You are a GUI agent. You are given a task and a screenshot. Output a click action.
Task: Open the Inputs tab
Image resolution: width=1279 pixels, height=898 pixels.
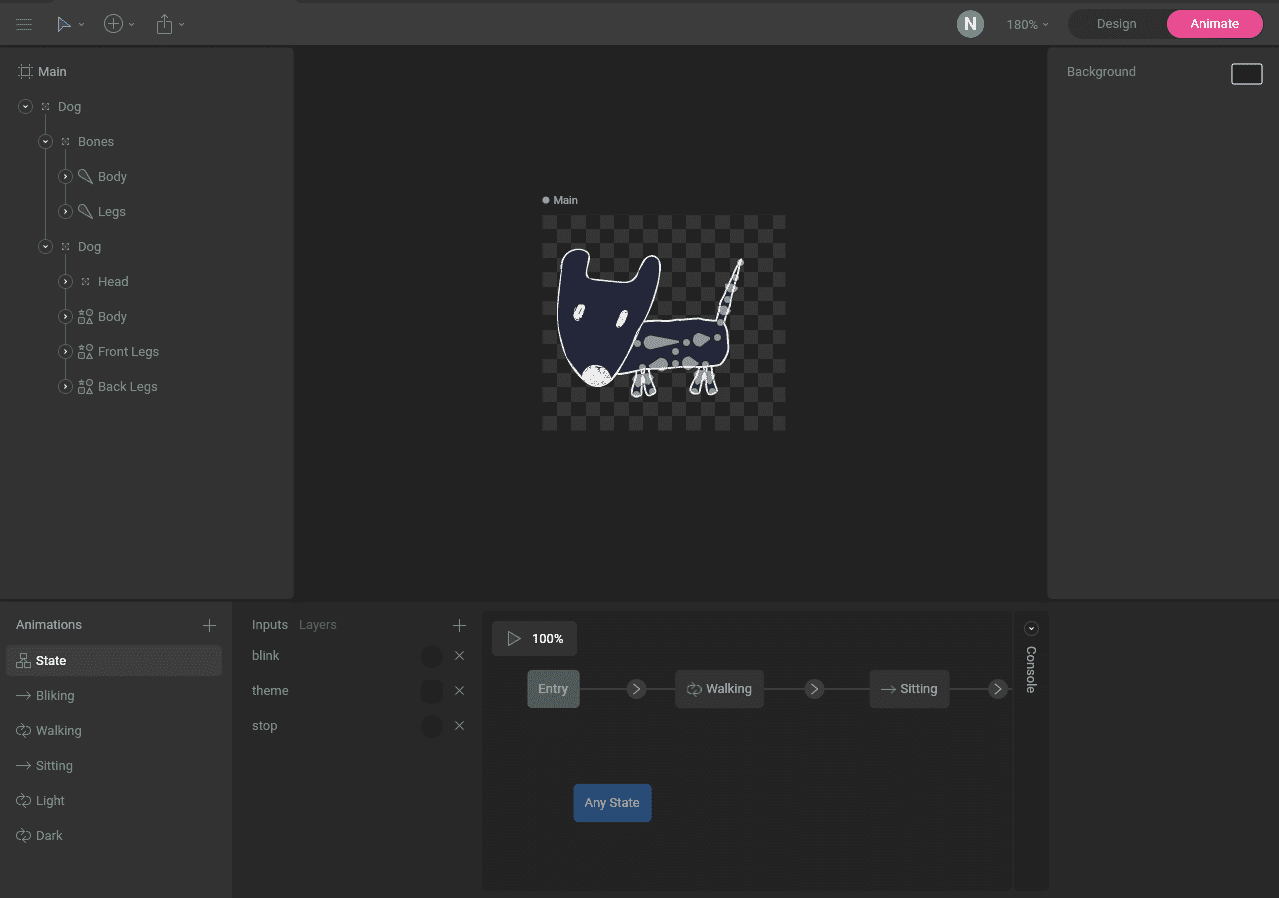tap(270, 625)
